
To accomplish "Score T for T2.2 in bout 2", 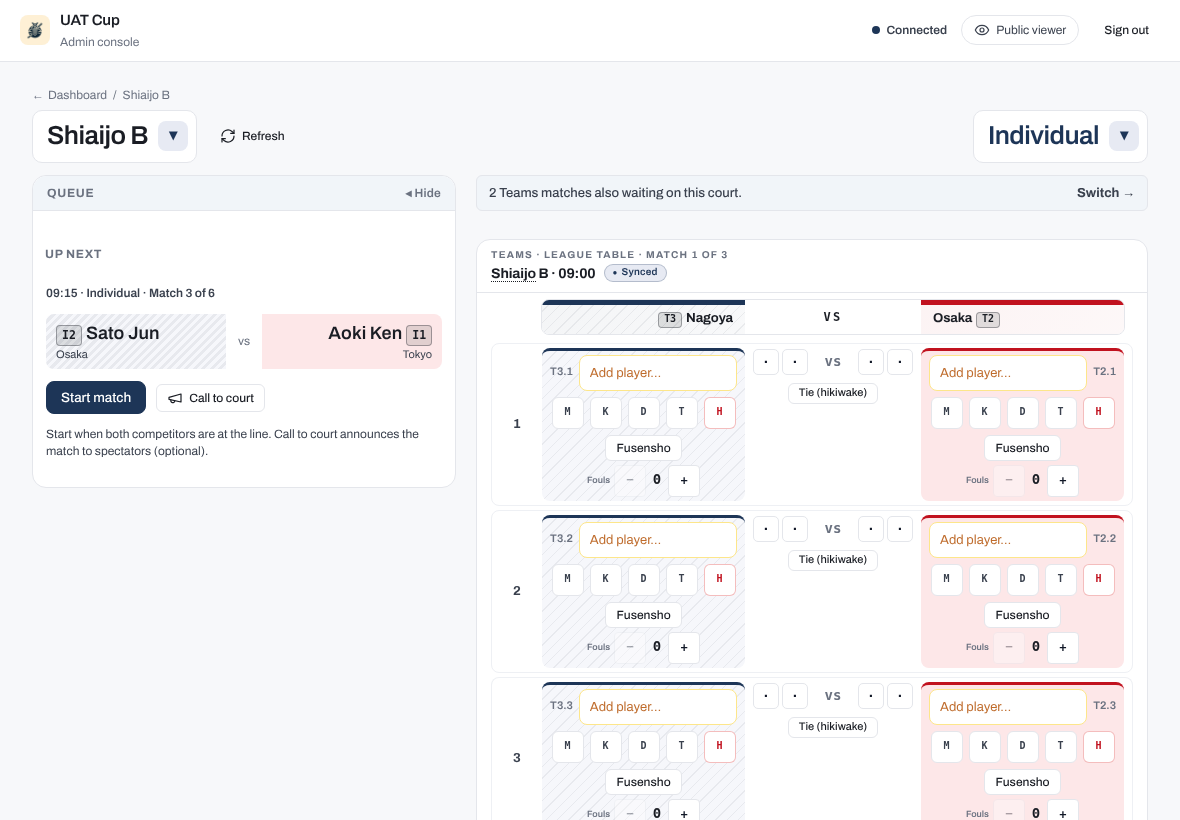I will click(x=1060, y=579).
